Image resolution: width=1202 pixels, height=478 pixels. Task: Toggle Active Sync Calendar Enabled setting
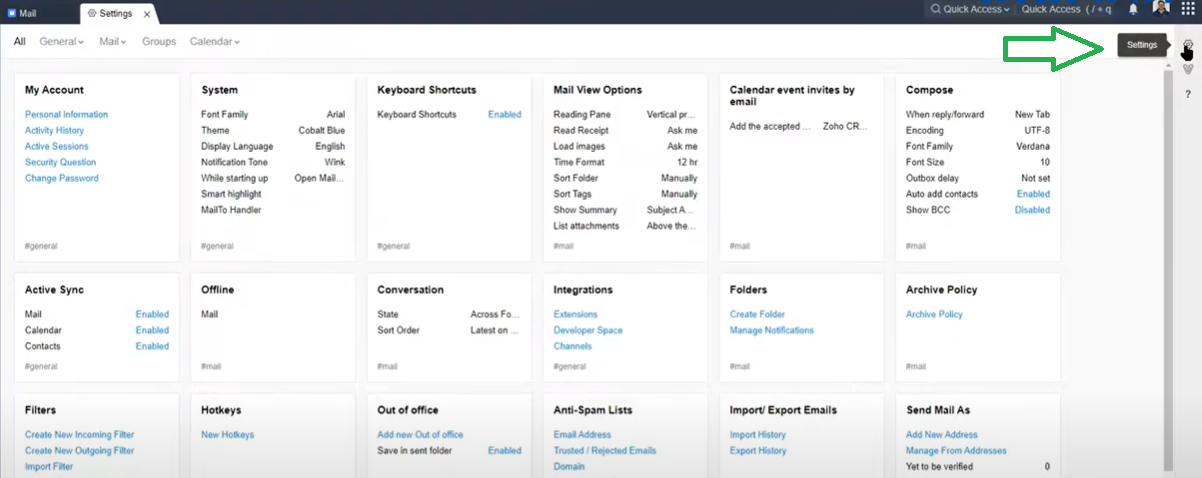[152, 330]
